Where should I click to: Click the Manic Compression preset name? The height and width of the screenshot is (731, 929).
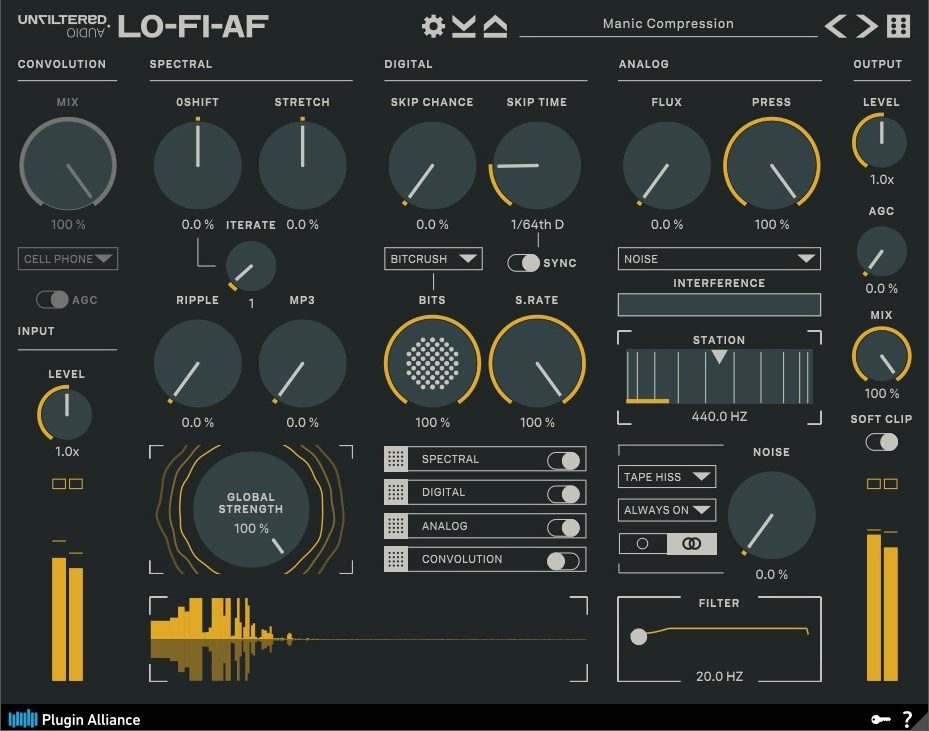[x=668, y=24]
